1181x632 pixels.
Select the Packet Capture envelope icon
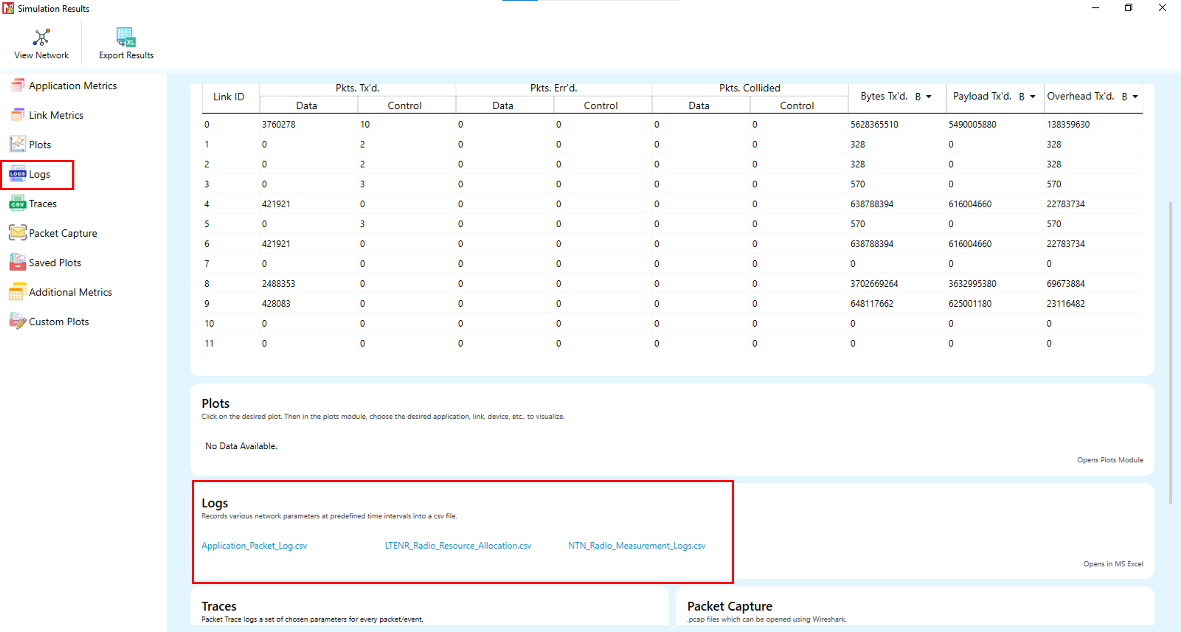[17, 233]
